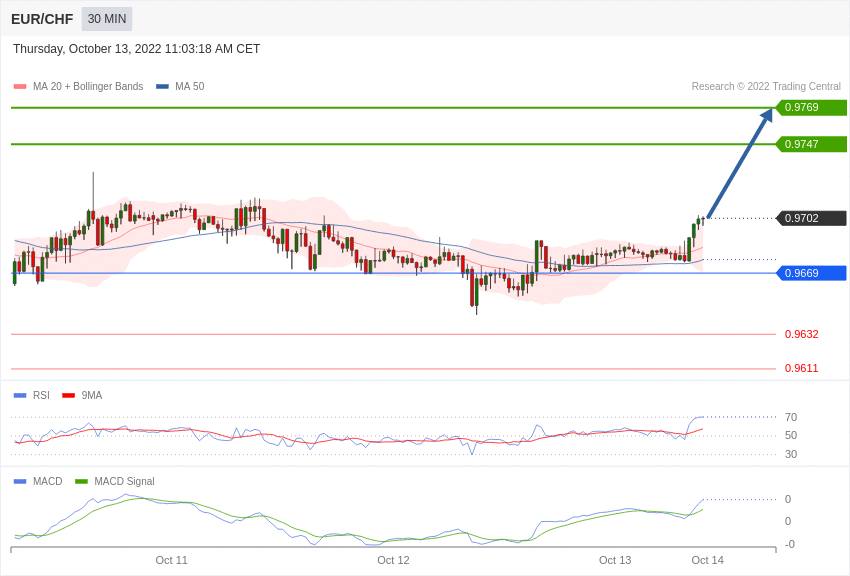
Task: Click the 30 MIN timeframe badge
Action: [x=107, y=19]
